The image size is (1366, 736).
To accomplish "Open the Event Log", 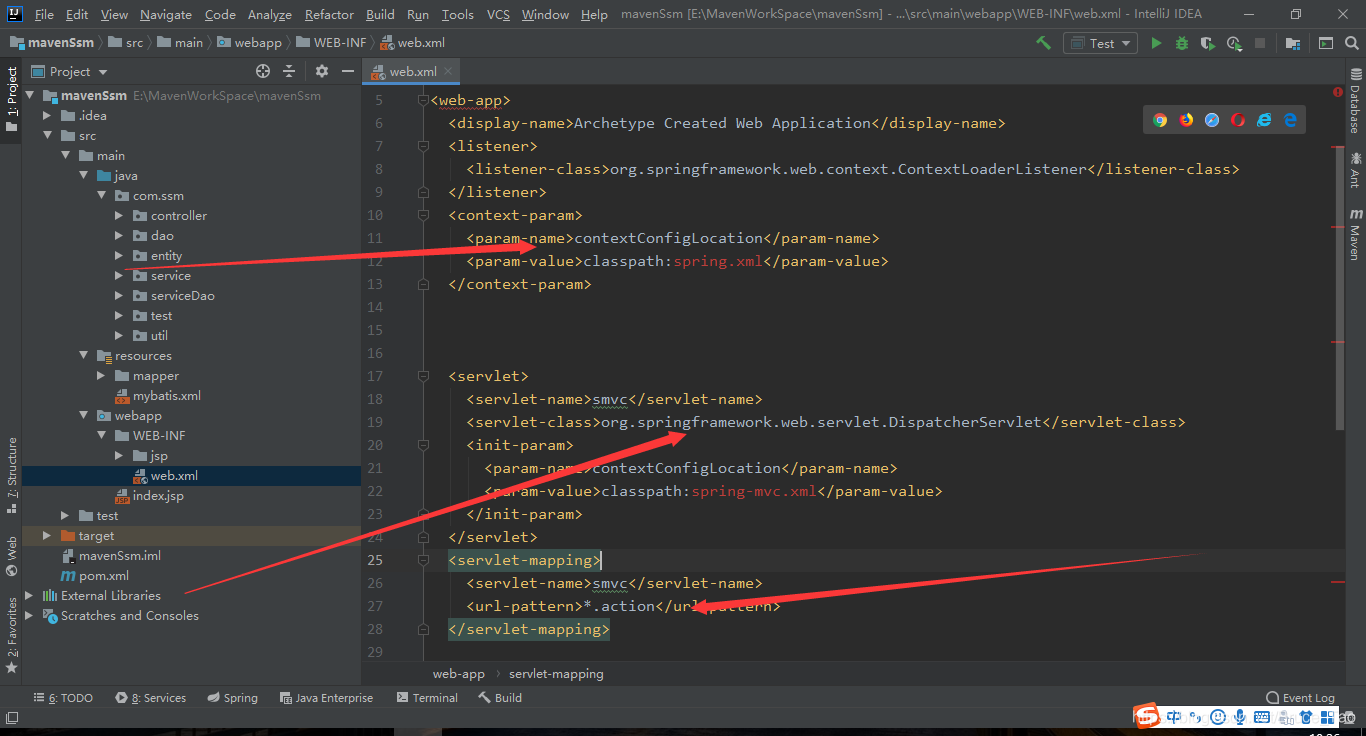I will tap(1300, 697).
